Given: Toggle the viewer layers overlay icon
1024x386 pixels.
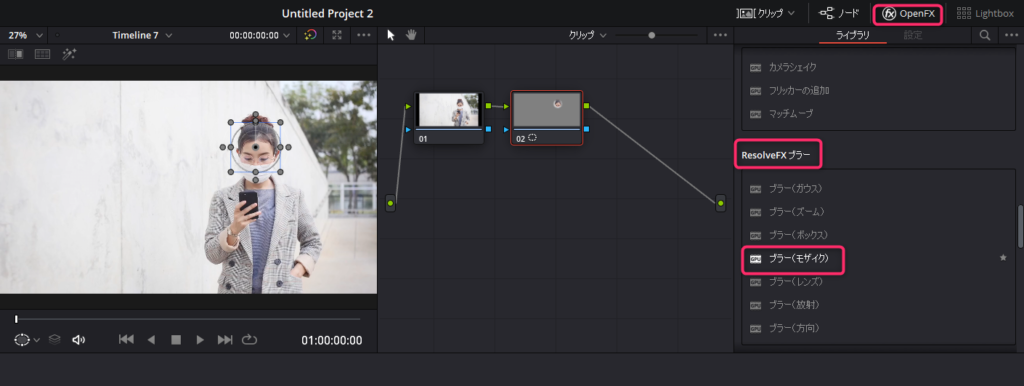Looking at the screenshot, I should click(x=55, y=340).
